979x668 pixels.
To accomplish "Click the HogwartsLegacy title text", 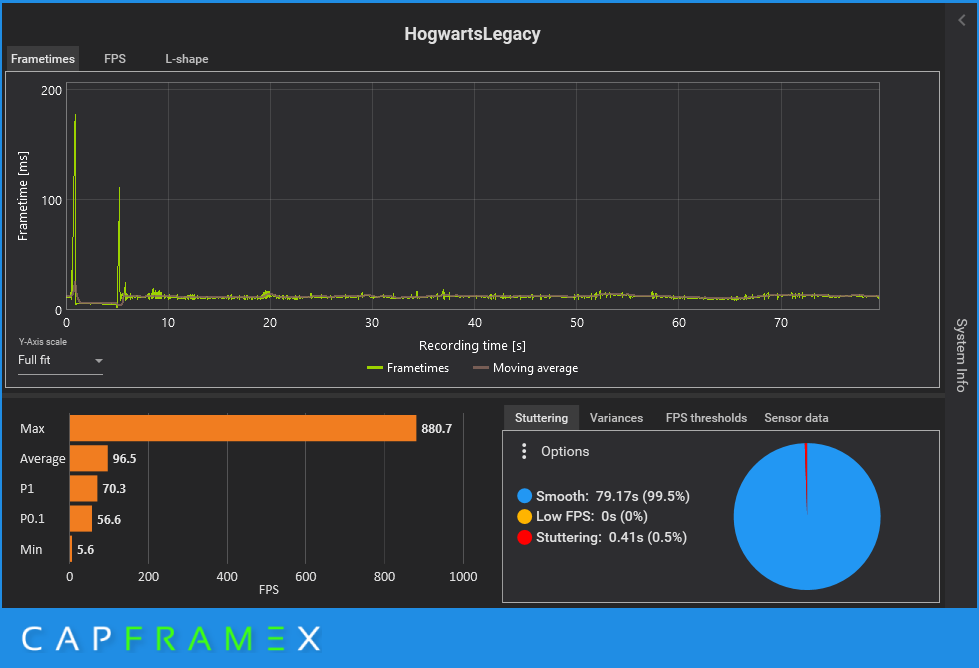I will coord(472,34).
